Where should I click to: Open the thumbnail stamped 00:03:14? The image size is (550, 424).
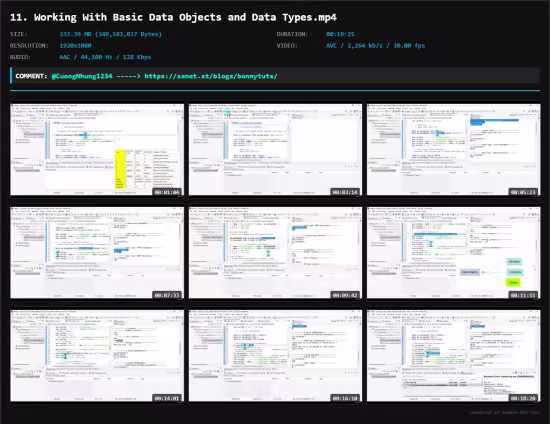click(275, 150)
